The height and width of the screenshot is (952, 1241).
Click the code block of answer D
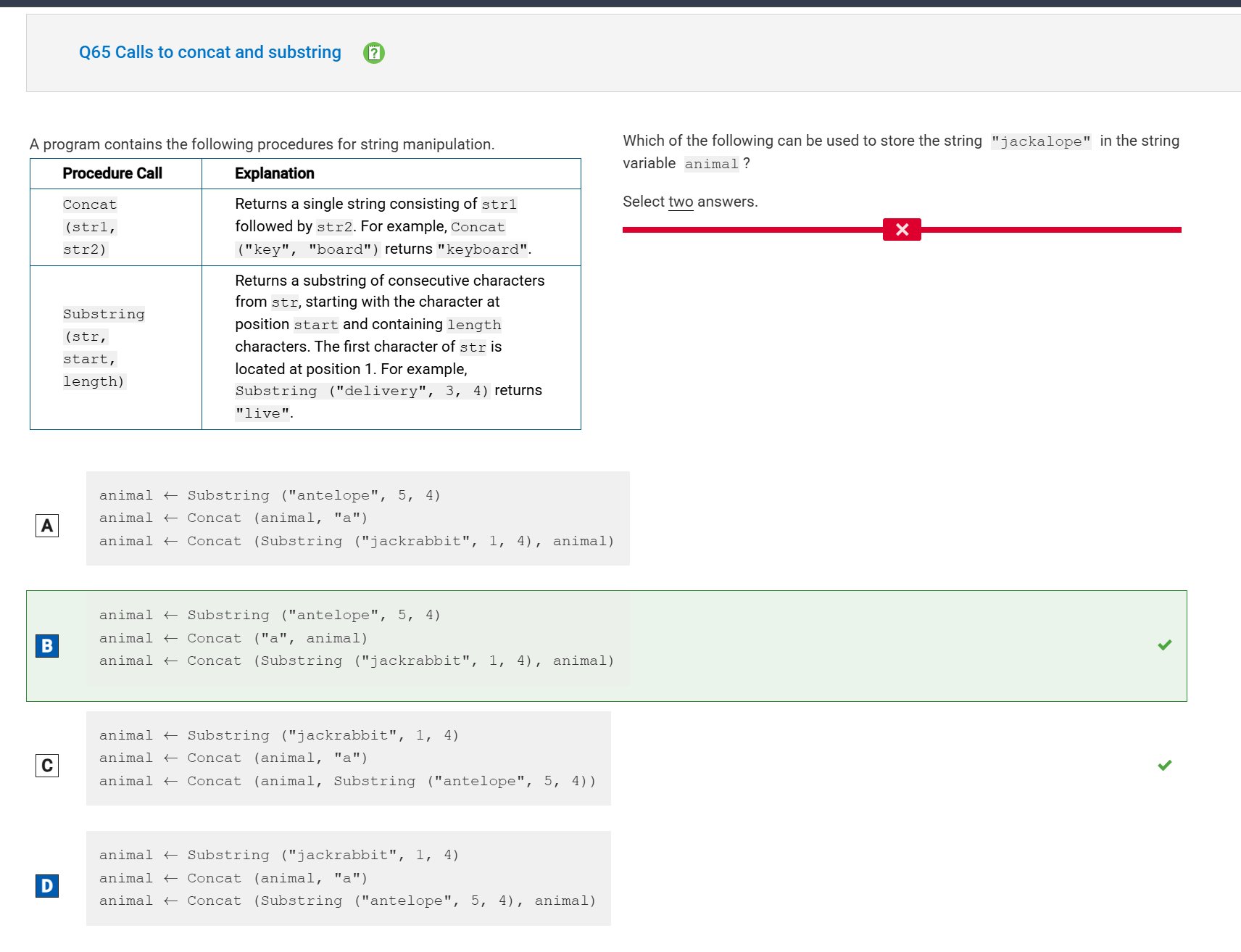click(349, 878)
